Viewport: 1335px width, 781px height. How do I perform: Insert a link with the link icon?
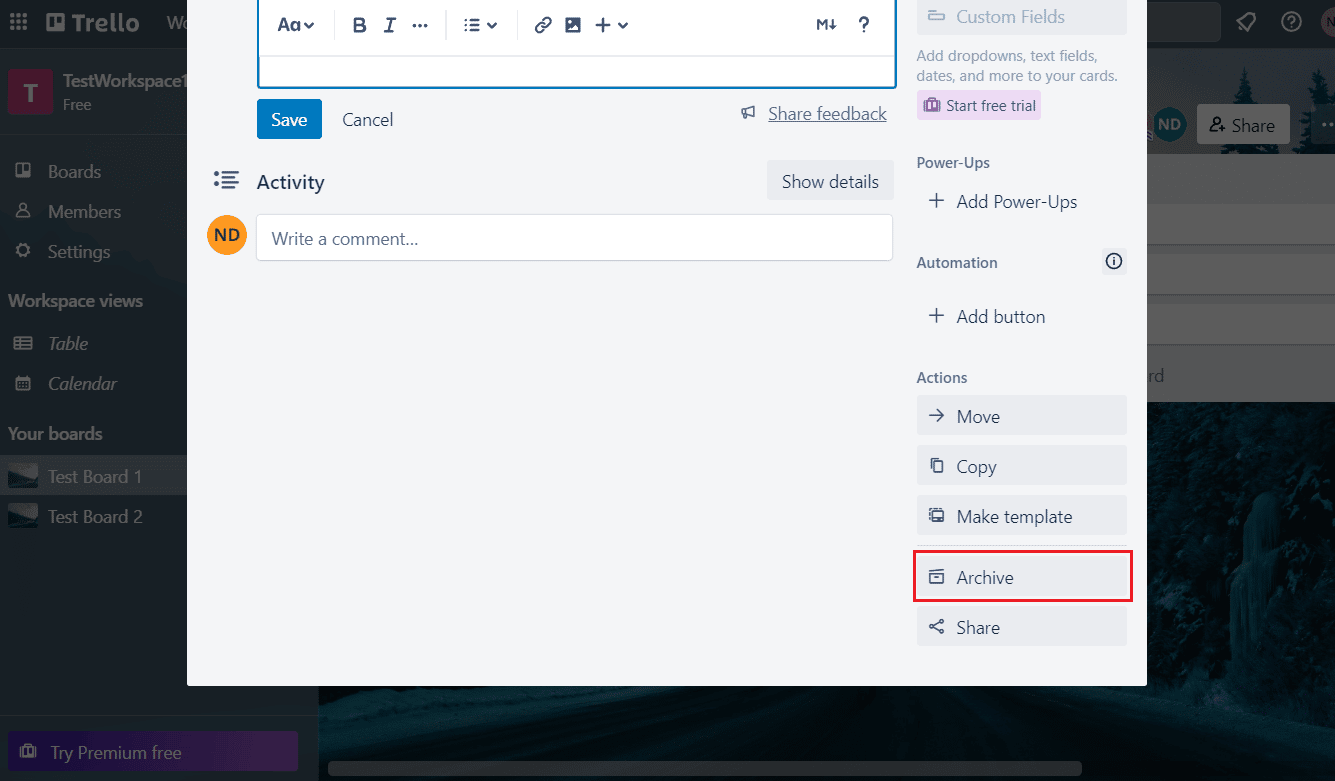(543, 25)
